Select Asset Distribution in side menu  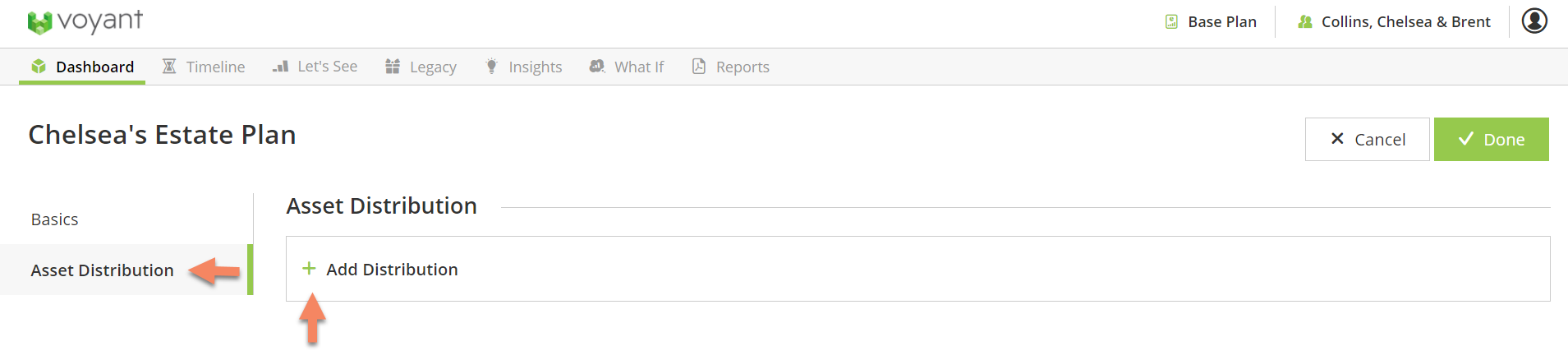point(102,270)
